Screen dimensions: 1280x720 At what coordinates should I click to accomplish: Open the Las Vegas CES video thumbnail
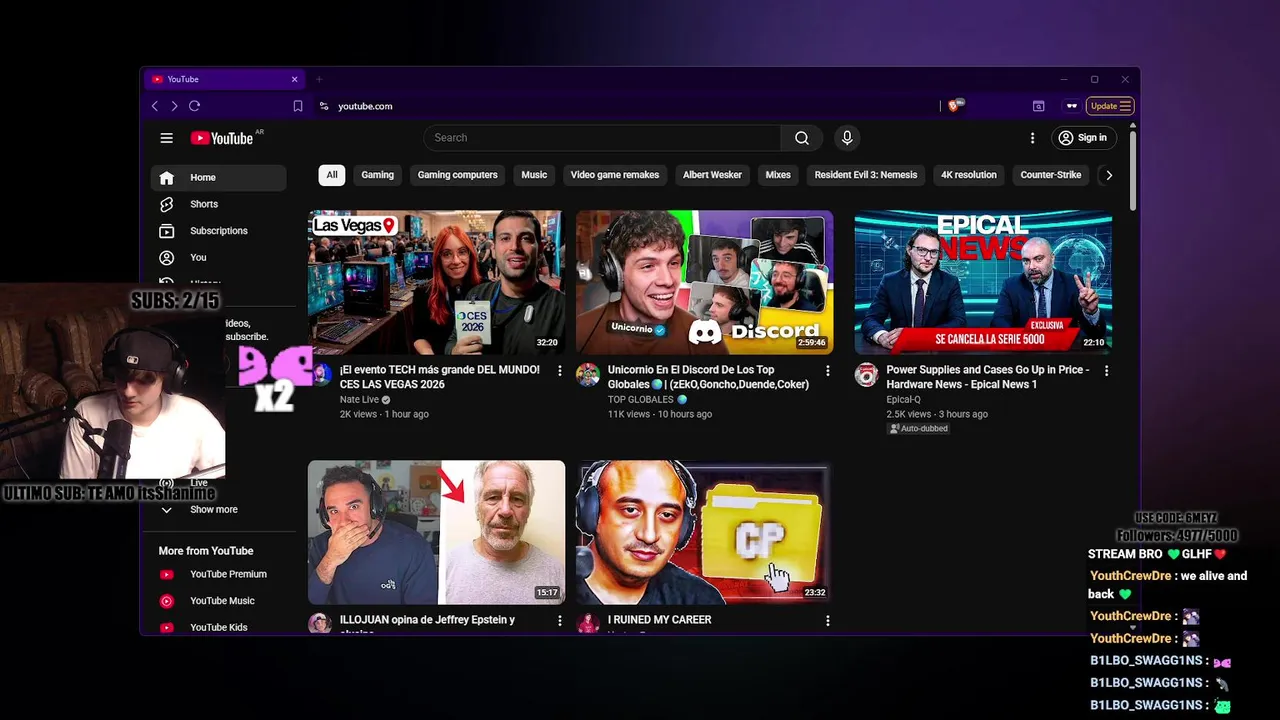[436, 282]
